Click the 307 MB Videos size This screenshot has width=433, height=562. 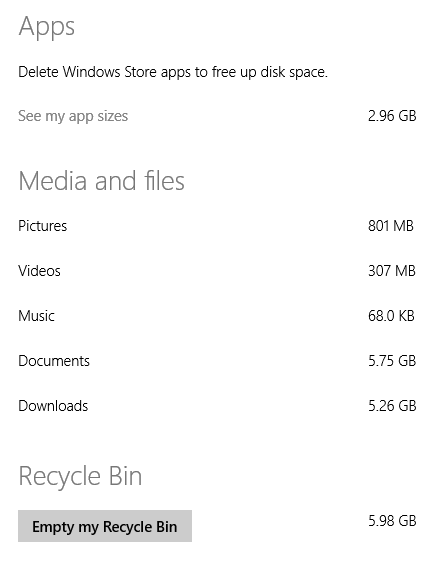[x=392, y=271]
